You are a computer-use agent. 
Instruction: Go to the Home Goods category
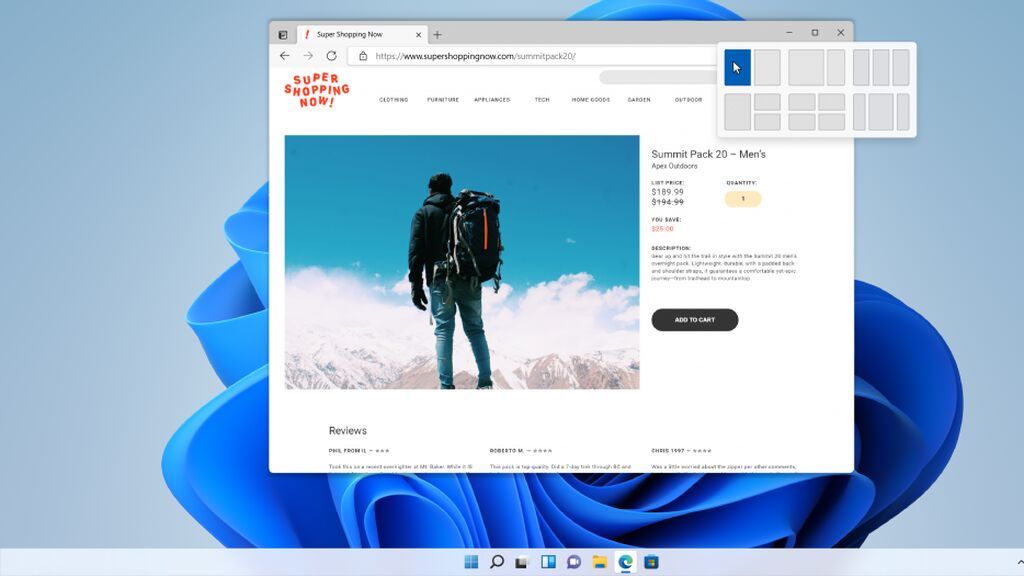(x=590, y=100)
